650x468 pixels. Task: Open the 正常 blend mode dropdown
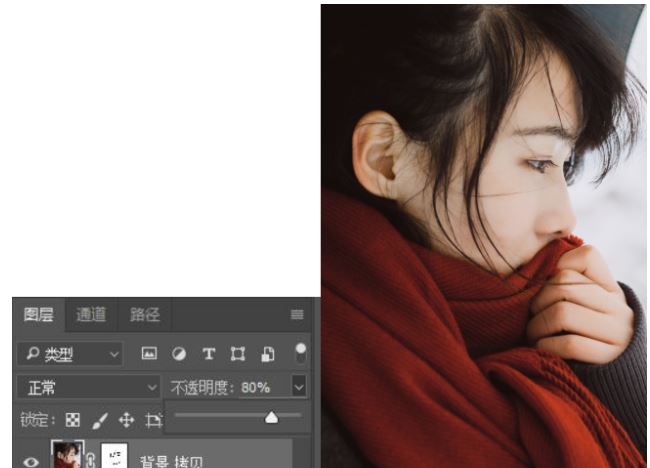tap(89, 388)
